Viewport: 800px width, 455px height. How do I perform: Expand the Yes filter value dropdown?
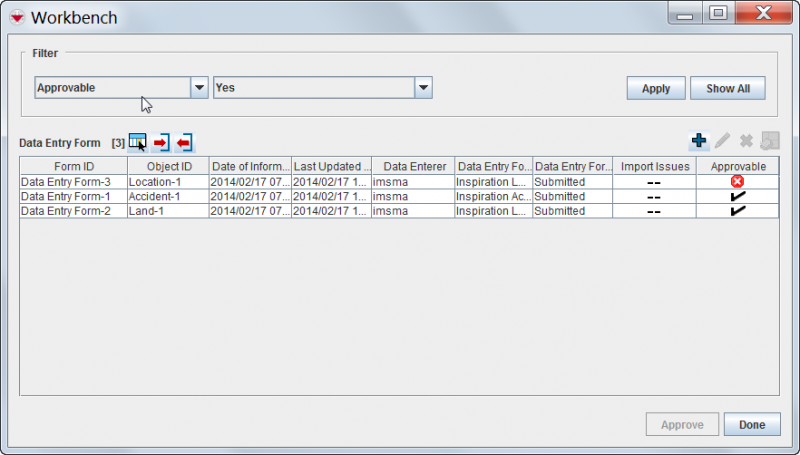[423, 88]
